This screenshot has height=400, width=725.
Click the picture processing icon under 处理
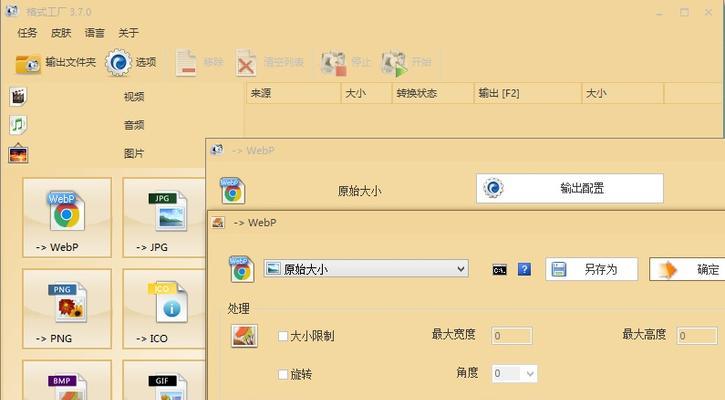click(x=244, y=336)
